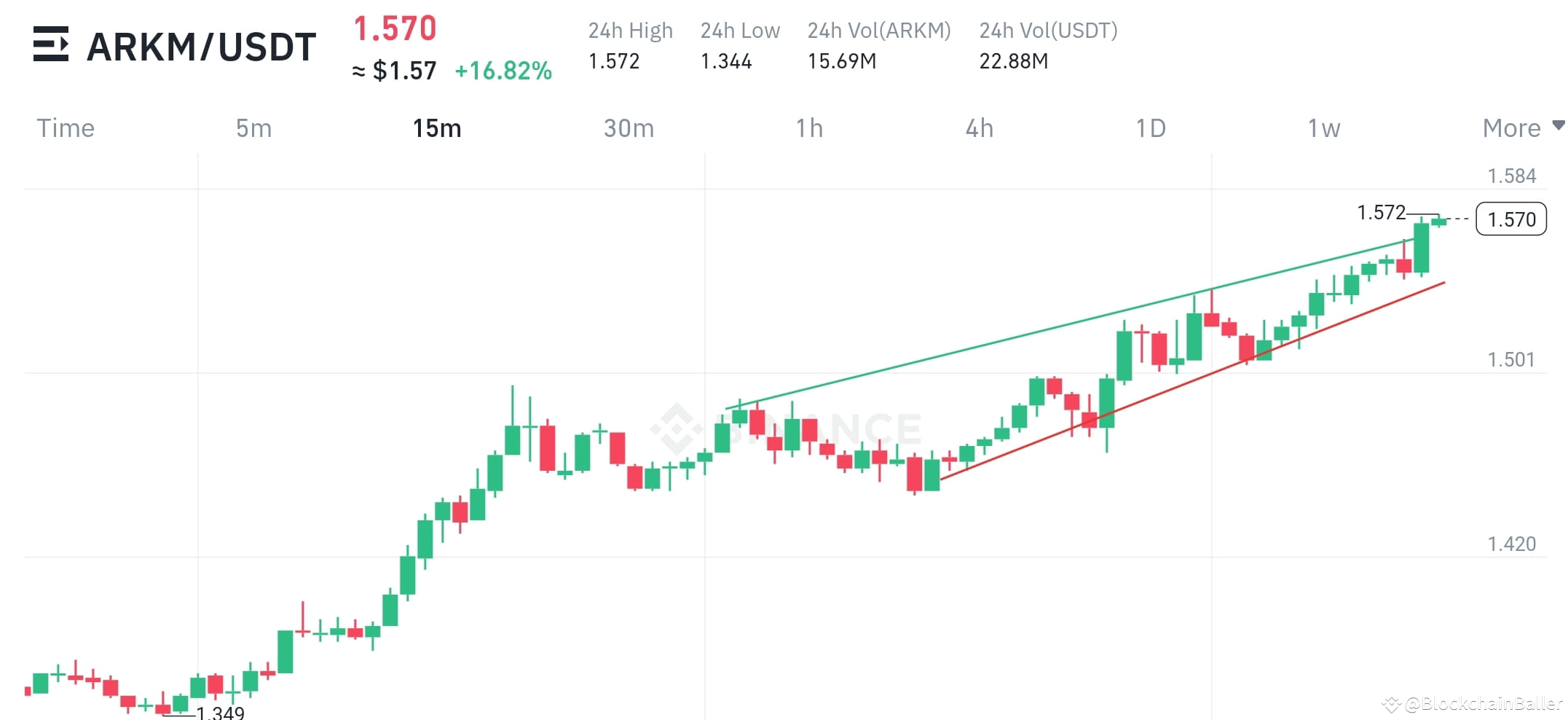This screenshot has width=1568, height=720.
Task: Switch to the 1h timeframe
Action: (808, 128)
